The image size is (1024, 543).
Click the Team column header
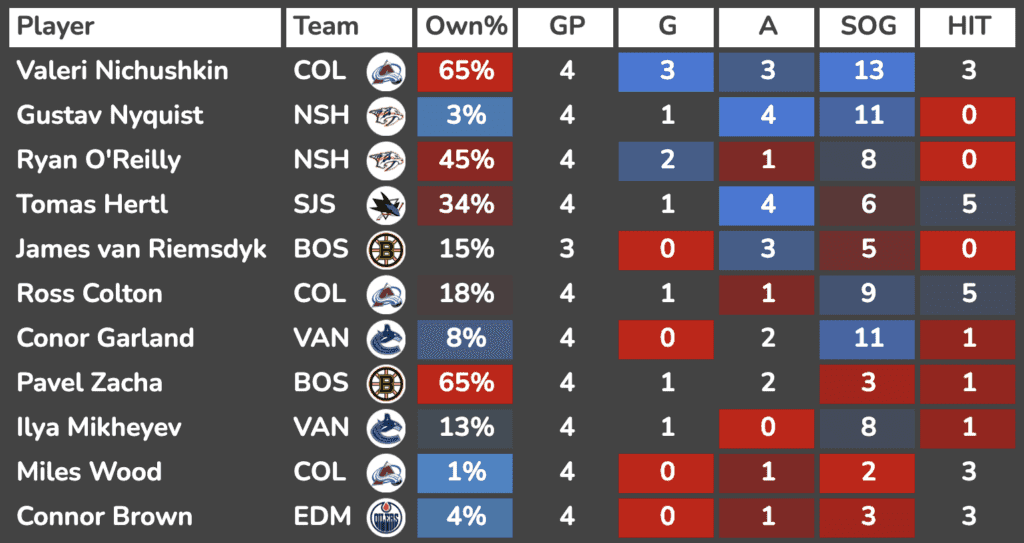[327, 27]
